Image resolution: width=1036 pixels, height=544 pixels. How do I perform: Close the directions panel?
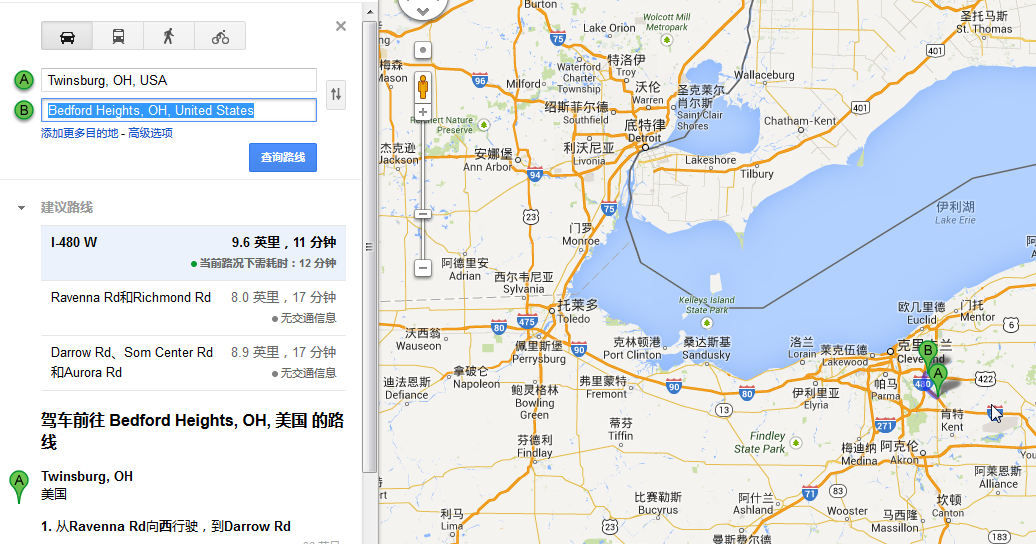point(341,26)
